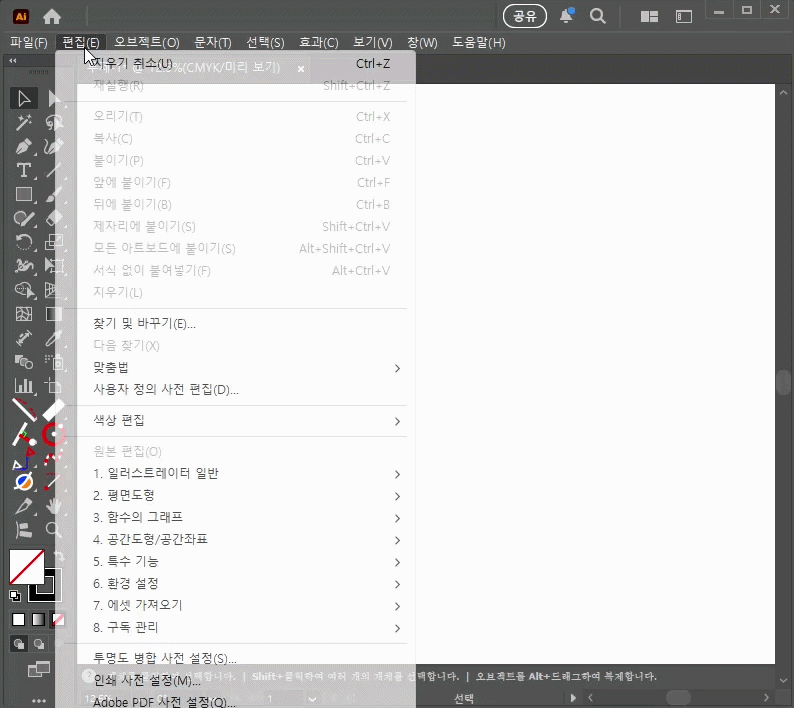
Task: Choose 지우기 취소(U) undo entry
Action: coord(242,64)
